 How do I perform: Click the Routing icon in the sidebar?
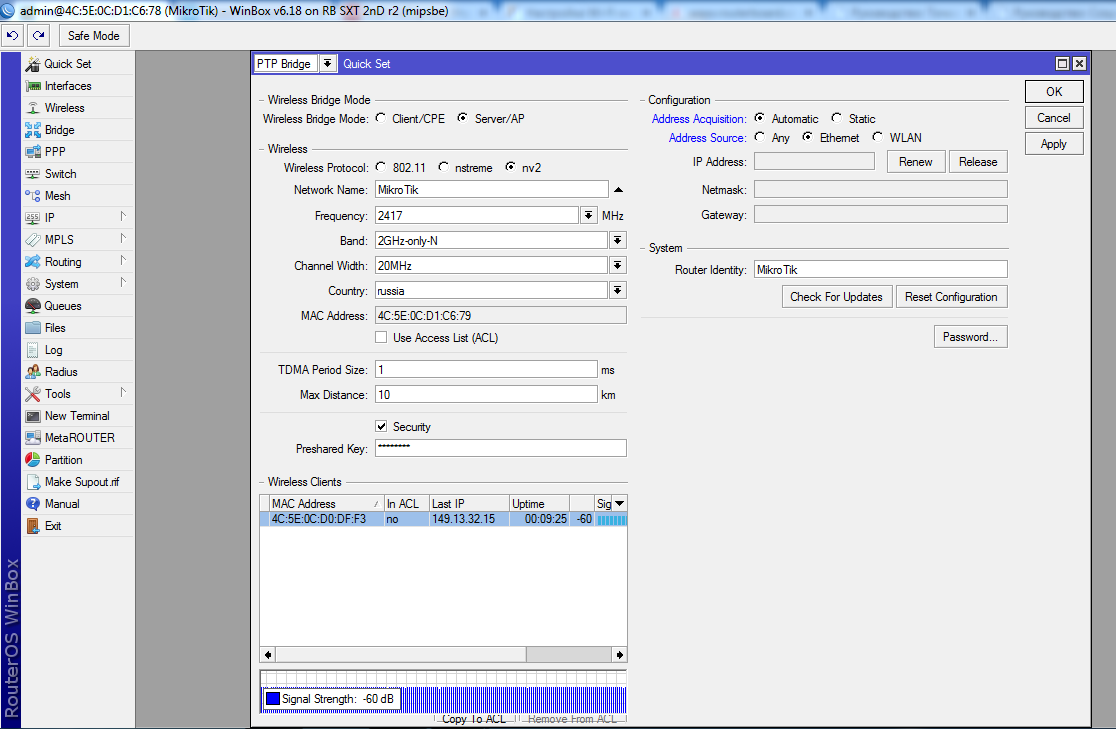(x=33, y=262)
